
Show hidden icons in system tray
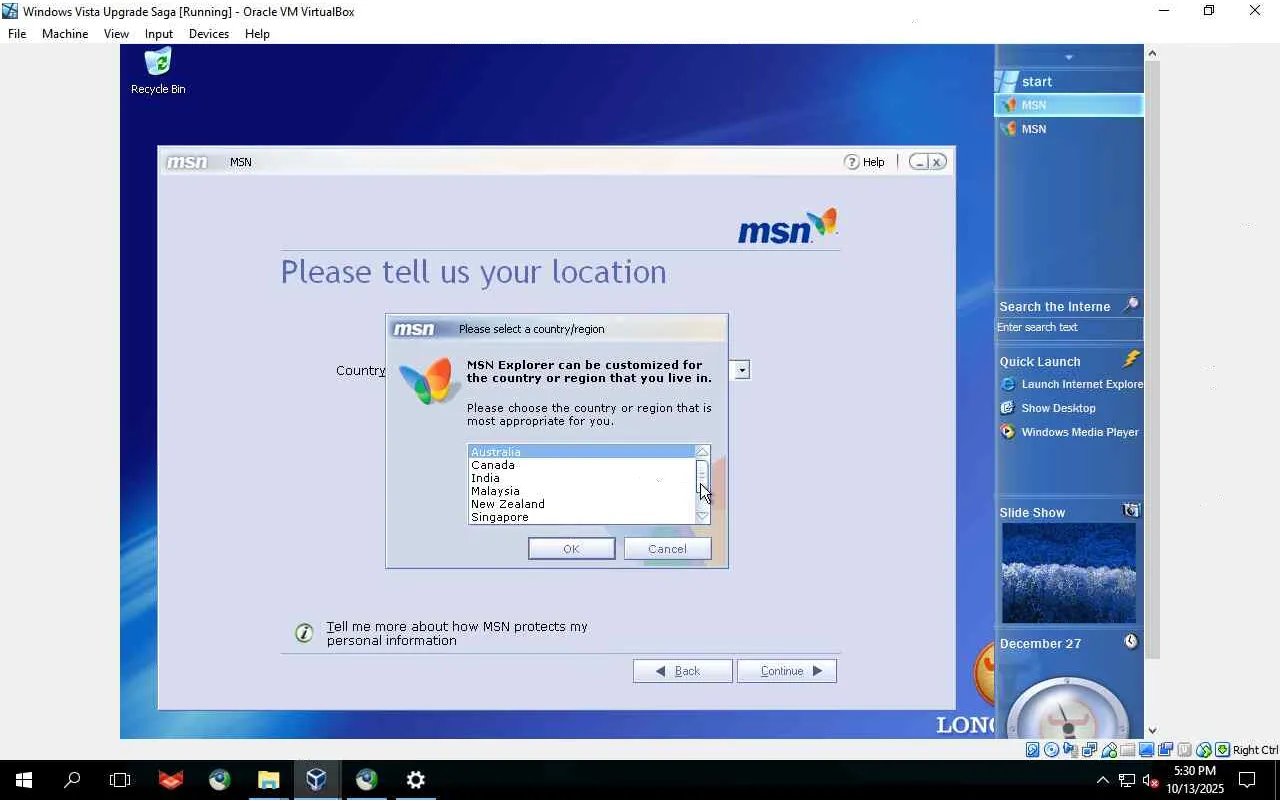(x=1102, y=780)
